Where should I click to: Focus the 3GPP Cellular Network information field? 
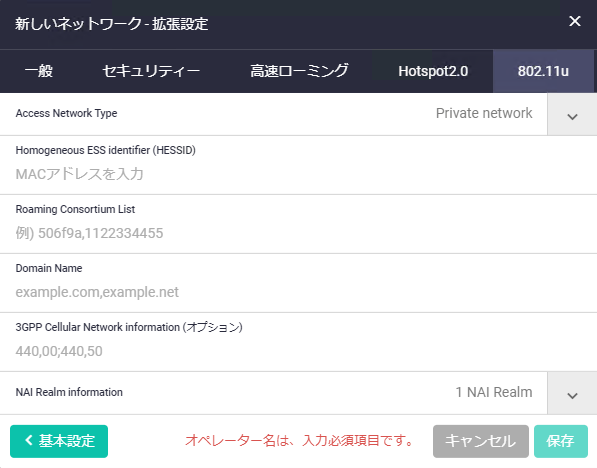click(298, 351)
